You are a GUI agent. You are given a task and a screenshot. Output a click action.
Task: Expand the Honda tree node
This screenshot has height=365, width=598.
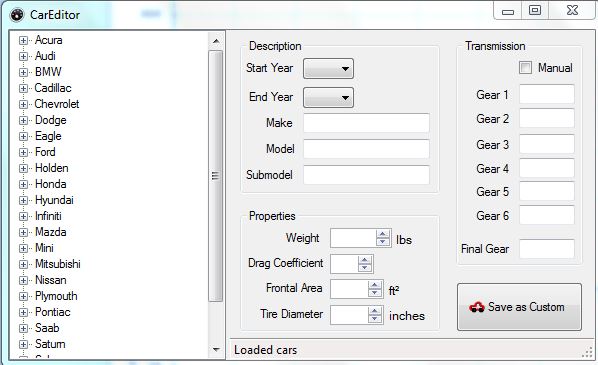pyautogui.click(x=23, y=185)
